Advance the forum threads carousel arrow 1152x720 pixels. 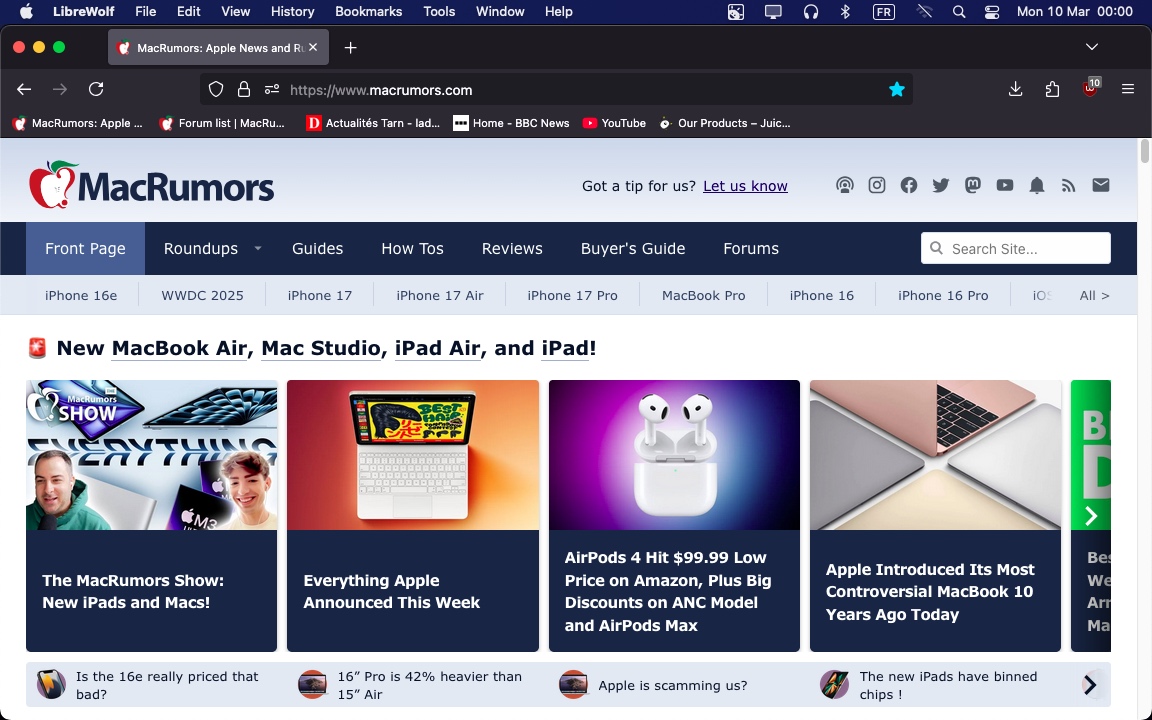click(x=1090, y=685)
